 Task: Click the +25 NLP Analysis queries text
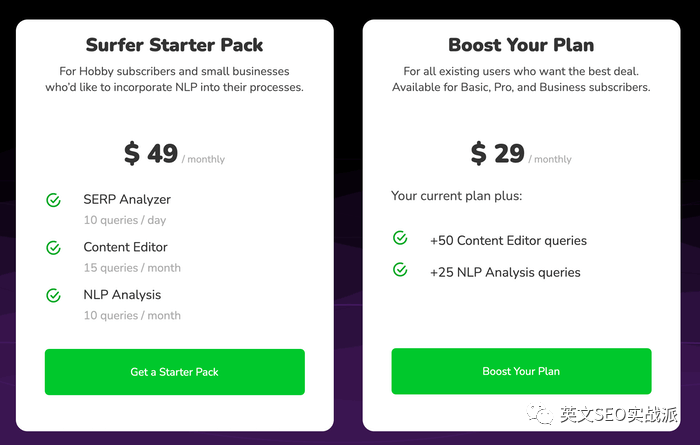tap(505, 272)
